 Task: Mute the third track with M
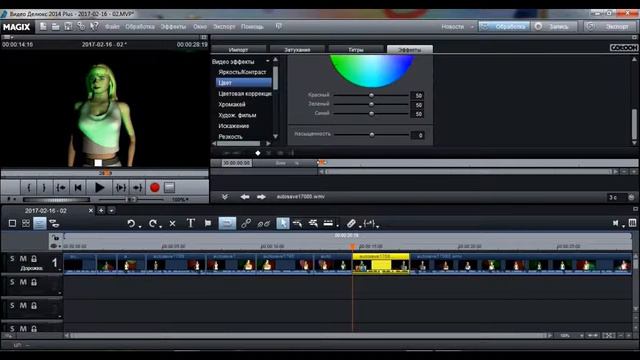(23, 305)
